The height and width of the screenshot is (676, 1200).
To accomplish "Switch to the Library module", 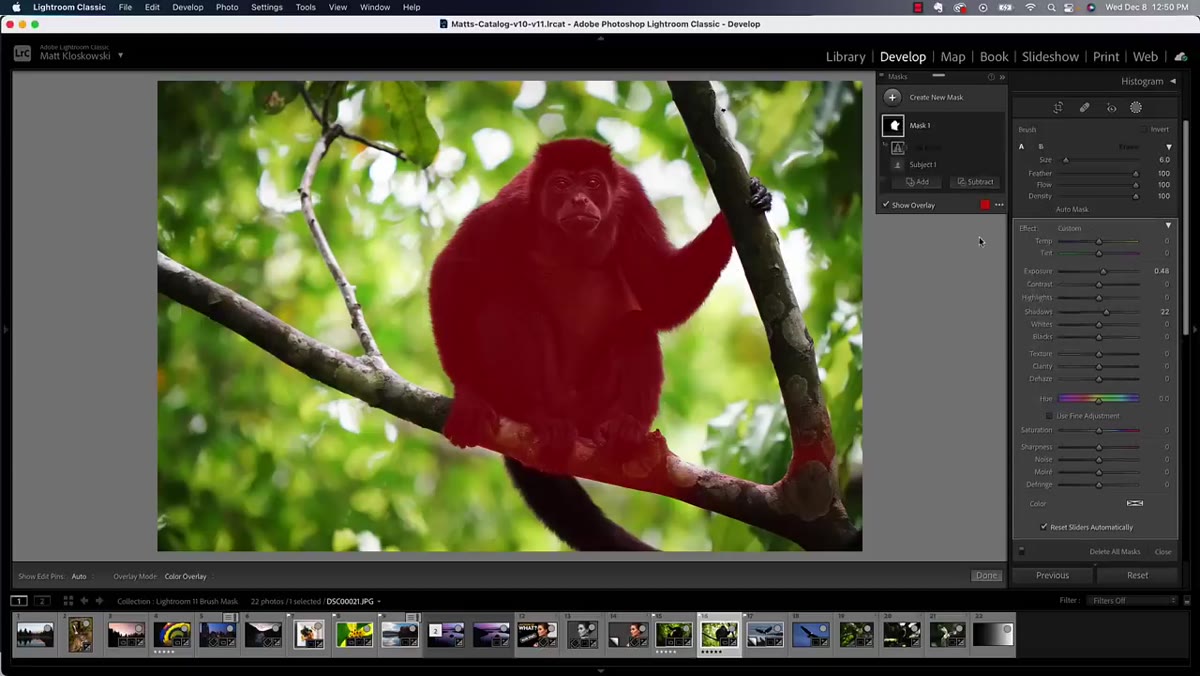I will coord(845,57).
